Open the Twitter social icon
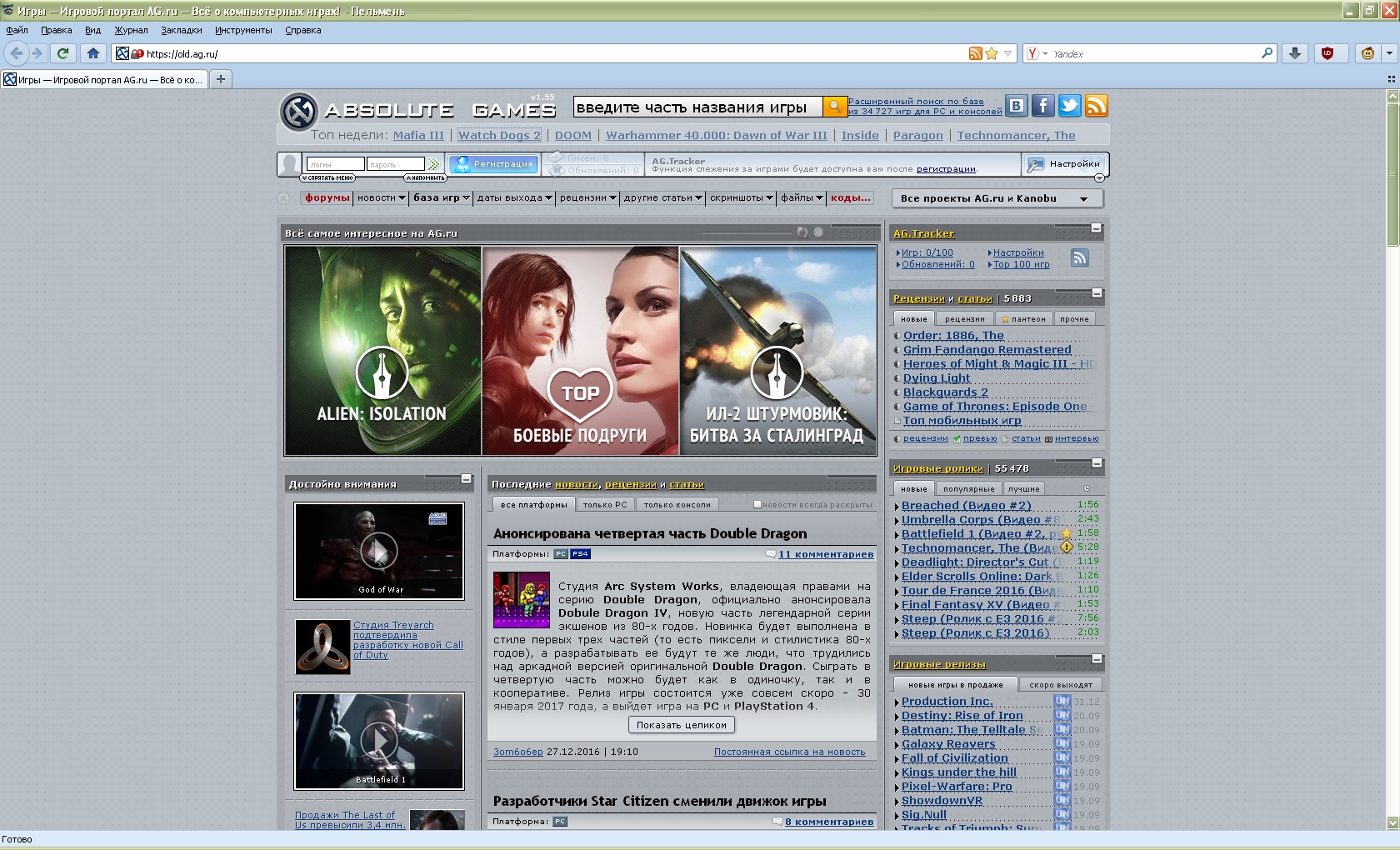The width and height of the screenshot is (1400, 850). (1069, 106)
